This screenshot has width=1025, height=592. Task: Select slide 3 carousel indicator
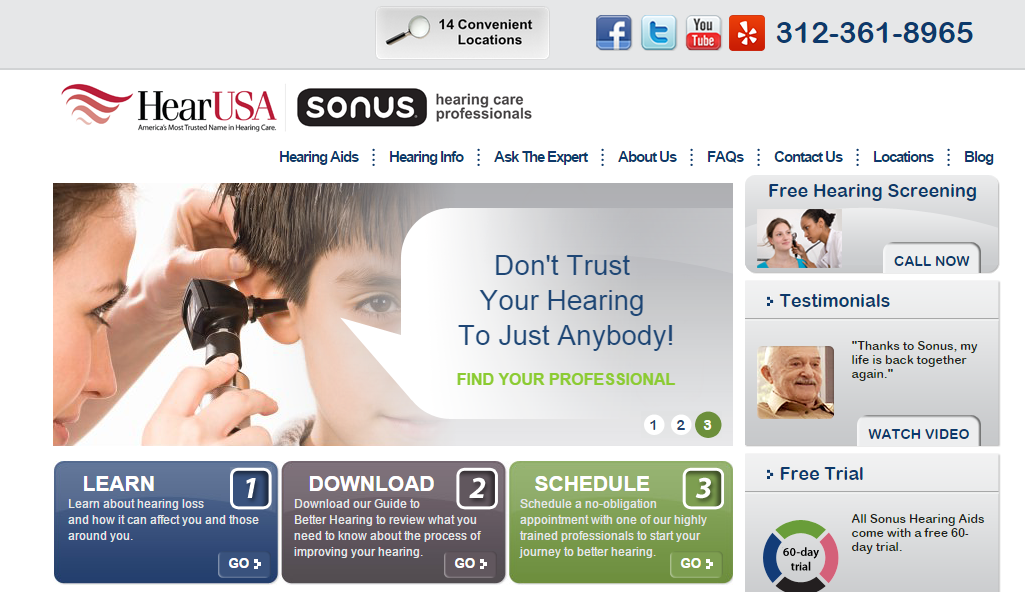[x=707, y=425]
